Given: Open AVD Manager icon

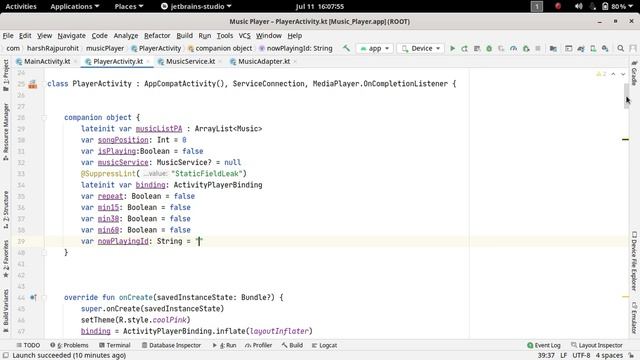Looking at the screenshot, I should (593, 48).
